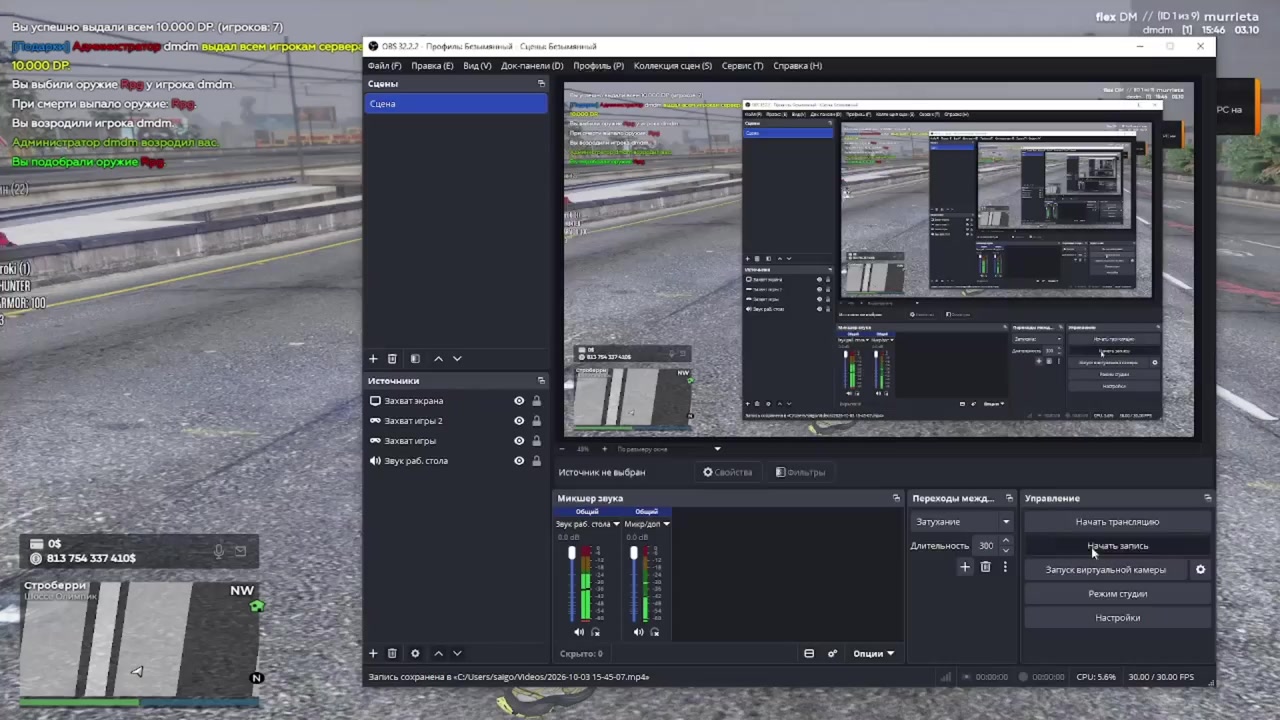Image resolution: width=1280 pixels, height=720 pixels.
Task: Remove transition with the trash icon
Action: (x=985, y=567)
